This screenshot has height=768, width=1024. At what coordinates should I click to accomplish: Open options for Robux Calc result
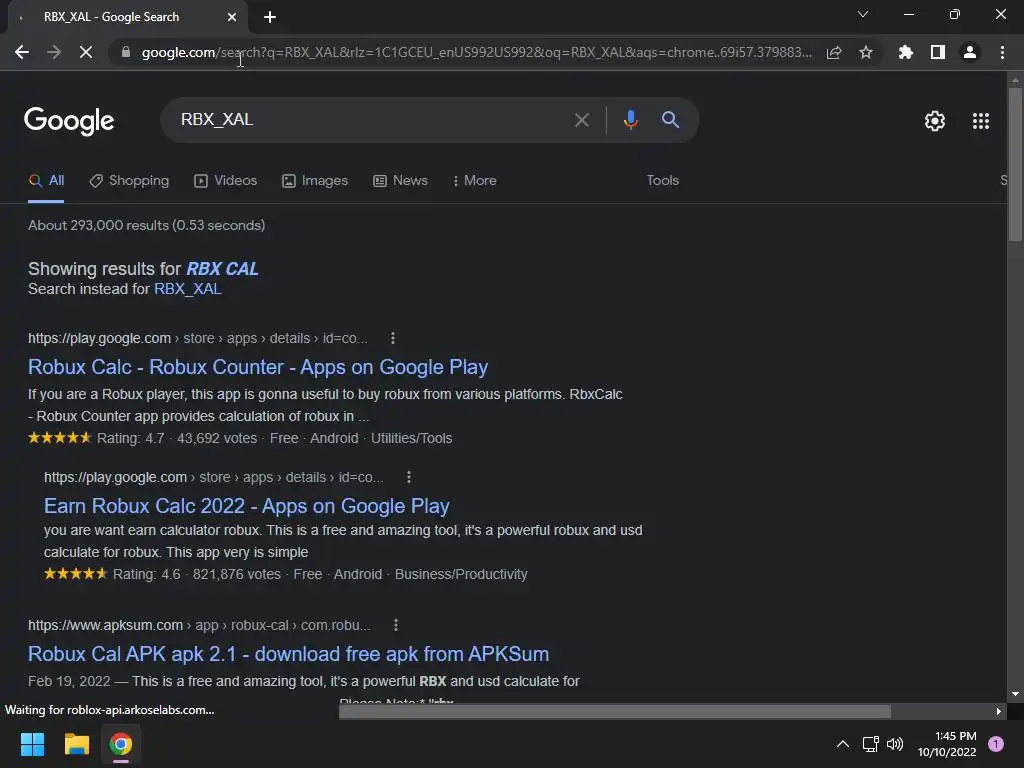(x=392, y=338)
